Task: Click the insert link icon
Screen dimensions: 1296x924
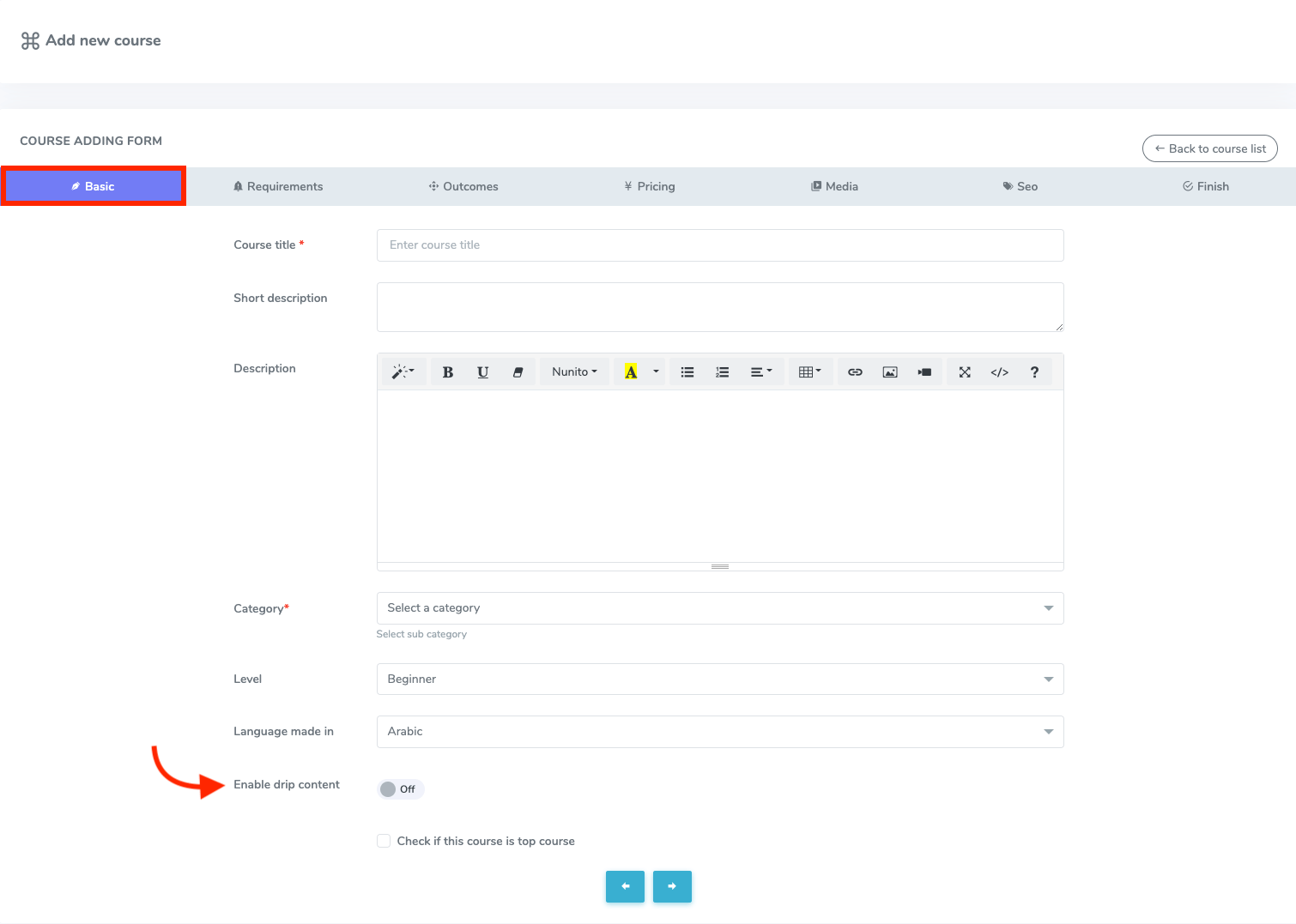Action: pyautogui.click(x=855, y=372)
